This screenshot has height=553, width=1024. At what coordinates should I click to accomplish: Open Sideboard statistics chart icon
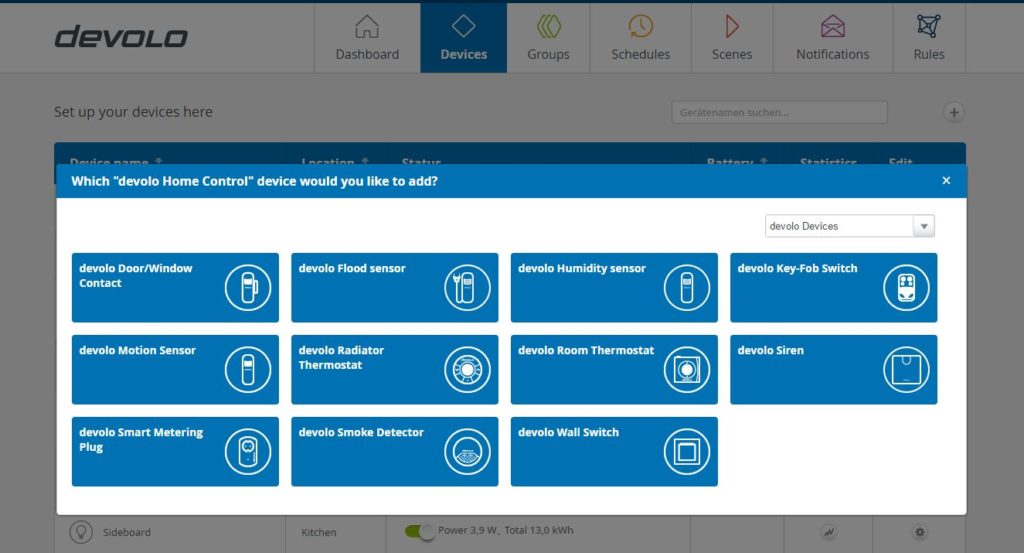tap(829, 532)
